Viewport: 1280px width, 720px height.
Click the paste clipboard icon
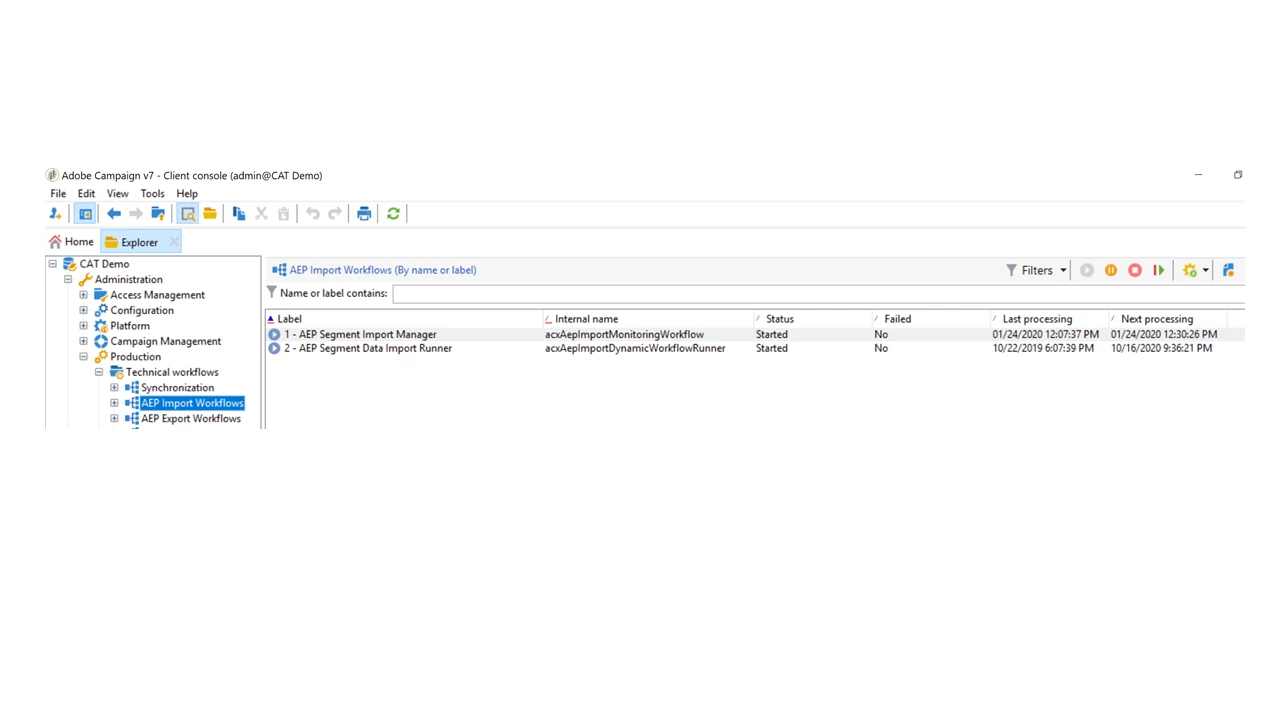pos(283,214)
